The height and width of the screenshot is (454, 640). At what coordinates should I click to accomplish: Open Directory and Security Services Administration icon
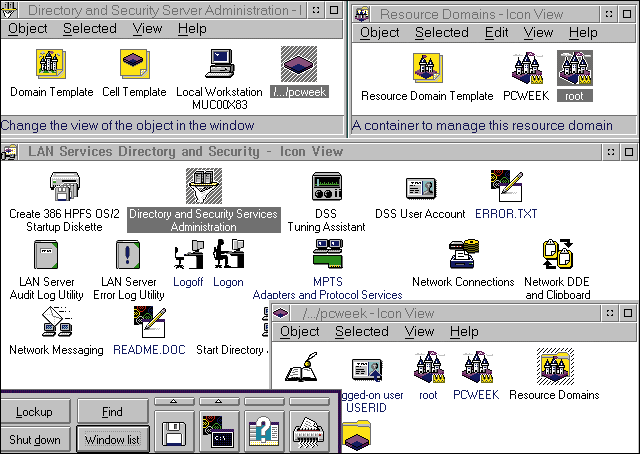pos(204,186)
